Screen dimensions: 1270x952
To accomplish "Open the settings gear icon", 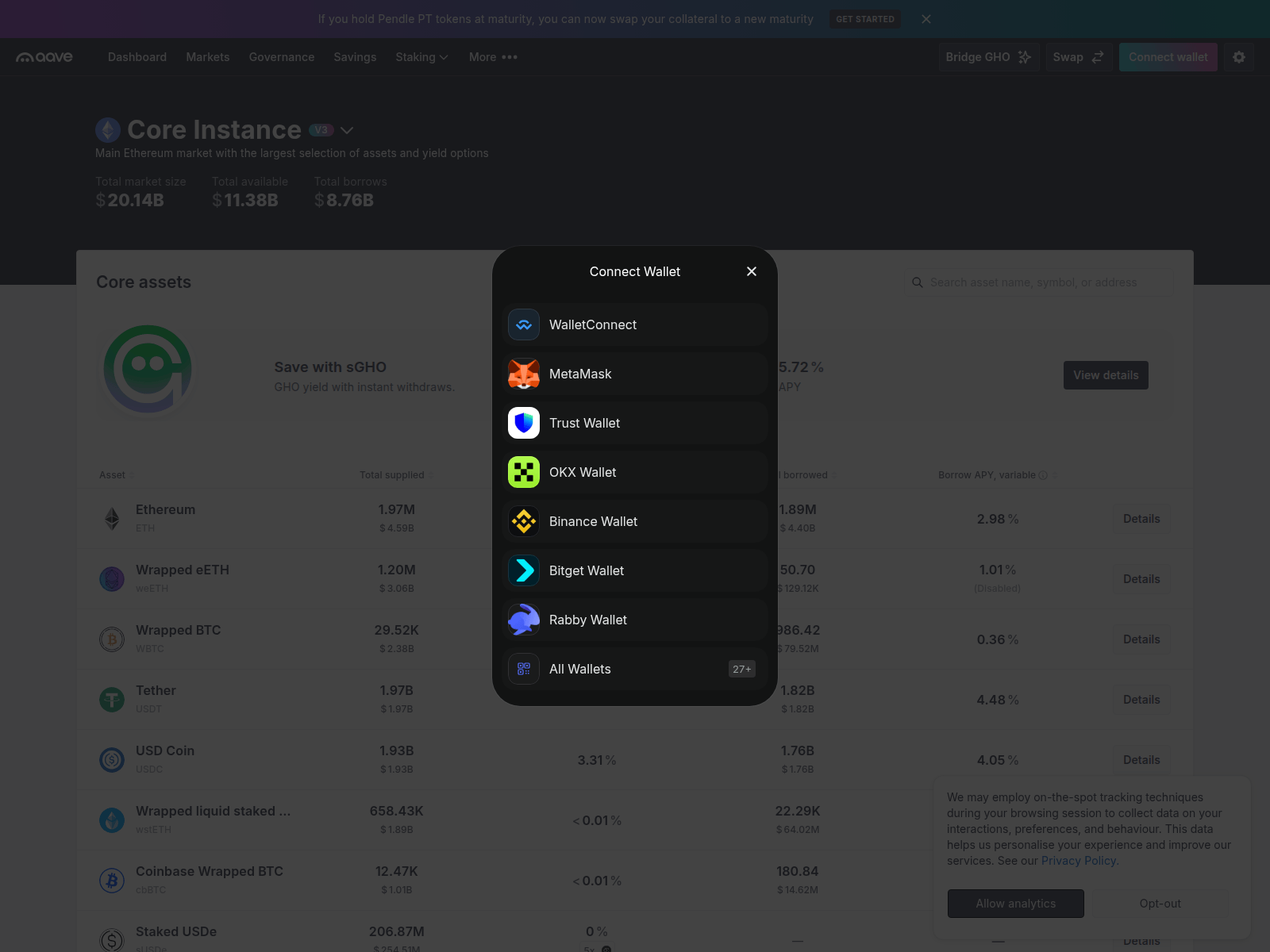I will click(1239, 57).
